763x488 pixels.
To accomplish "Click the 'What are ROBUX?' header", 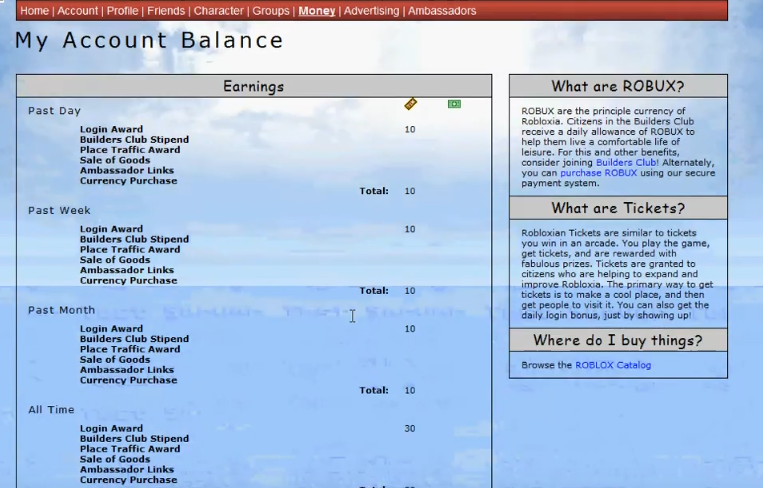I will click(x=618, y=86).
